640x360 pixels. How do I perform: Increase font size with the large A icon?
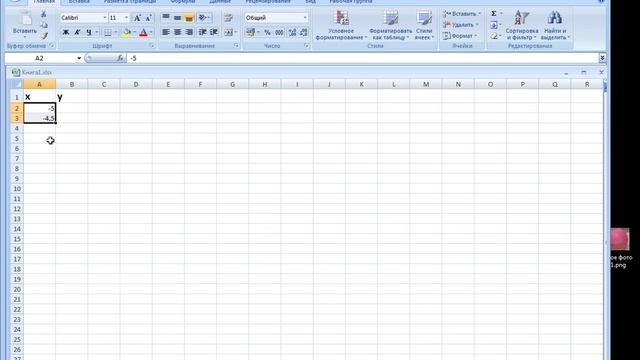coord(138,18)
